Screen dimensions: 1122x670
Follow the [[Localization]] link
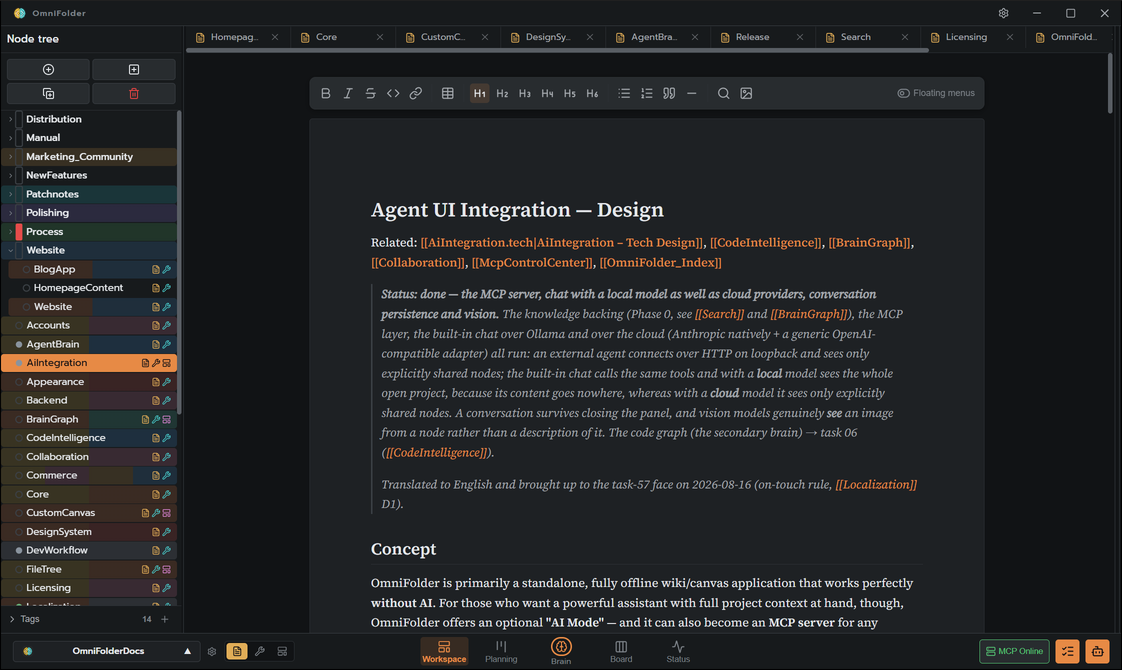point(876,485)
